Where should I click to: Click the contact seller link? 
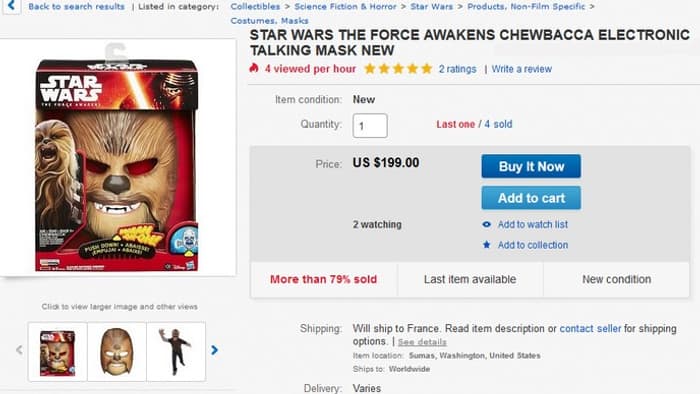(x=590, y=329)
